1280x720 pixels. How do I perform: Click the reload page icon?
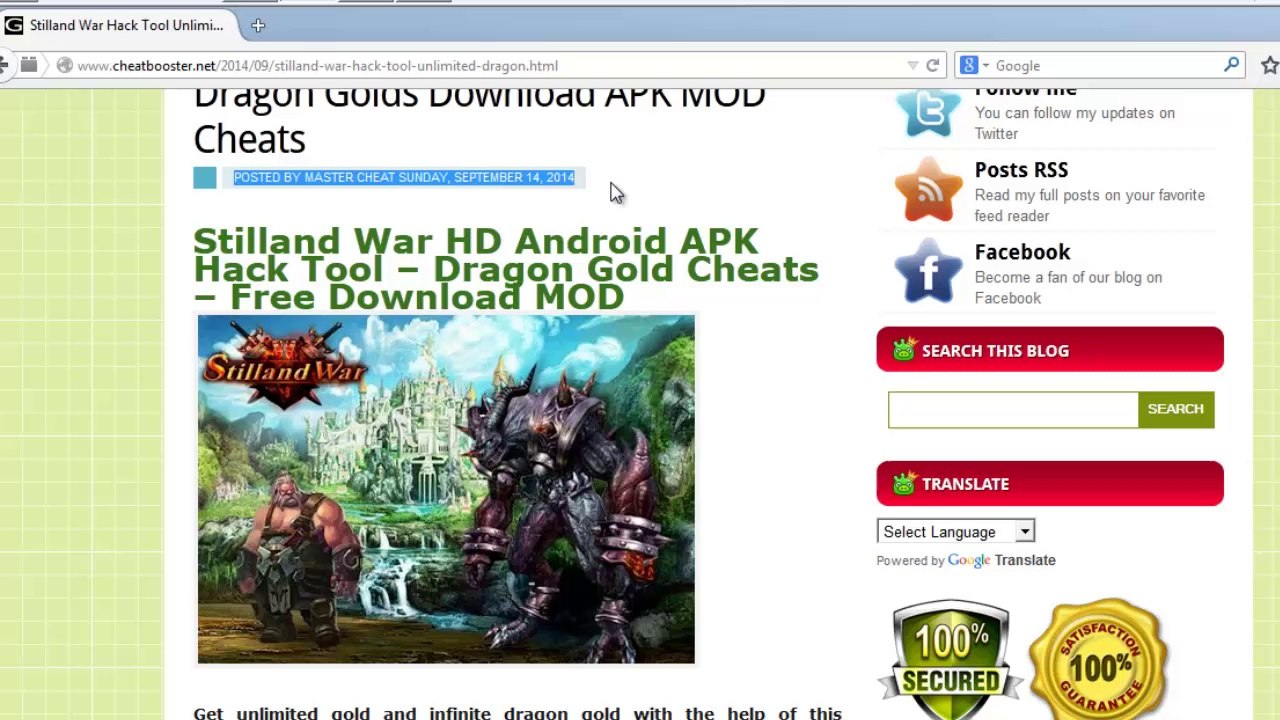[x=932, y=66]
